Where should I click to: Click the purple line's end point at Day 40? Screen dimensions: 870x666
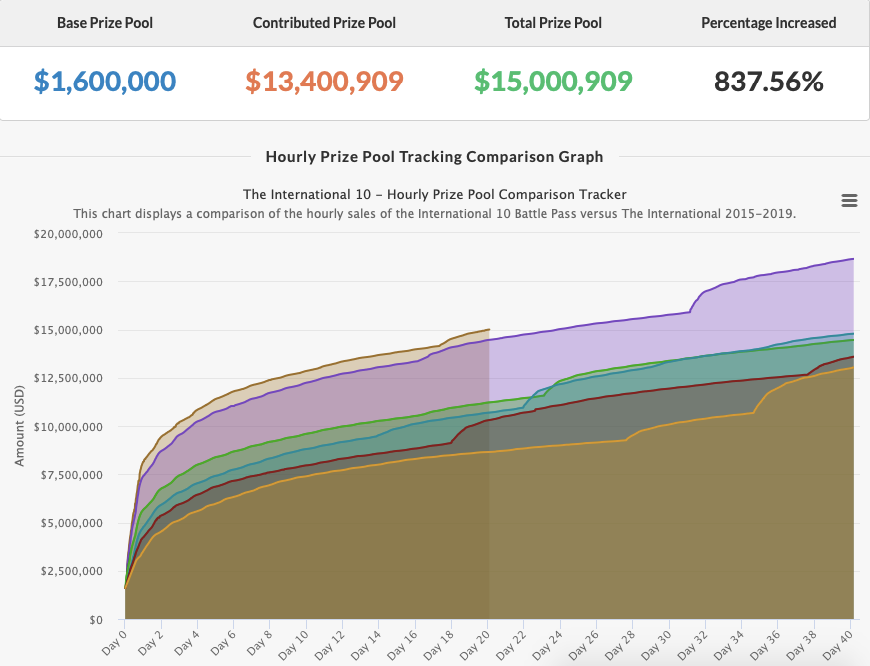coord(853,259)
